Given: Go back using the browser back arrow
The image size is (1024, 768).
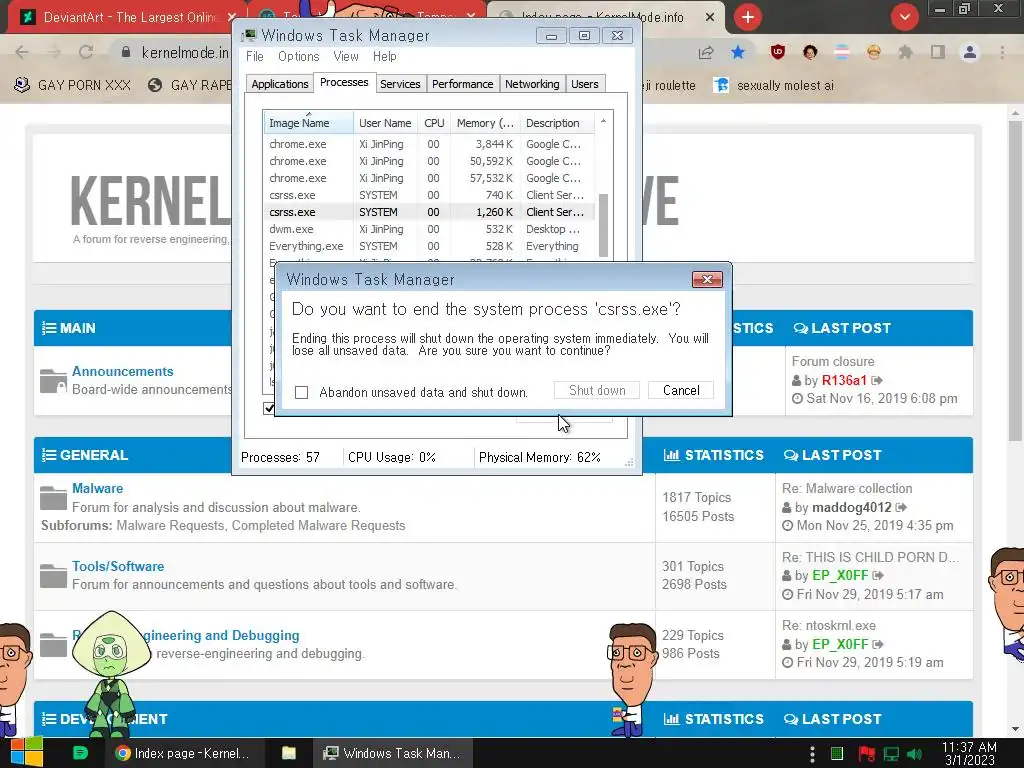Looking at the screenshot, I should (22, 52).
